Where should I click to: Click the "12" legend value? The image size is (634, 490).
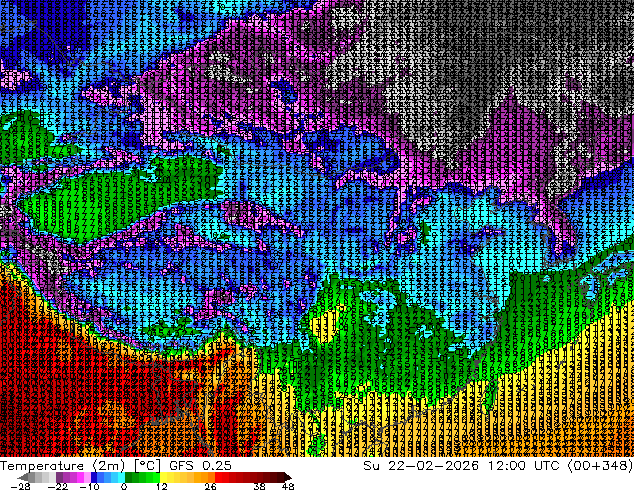tap(162, 486)
